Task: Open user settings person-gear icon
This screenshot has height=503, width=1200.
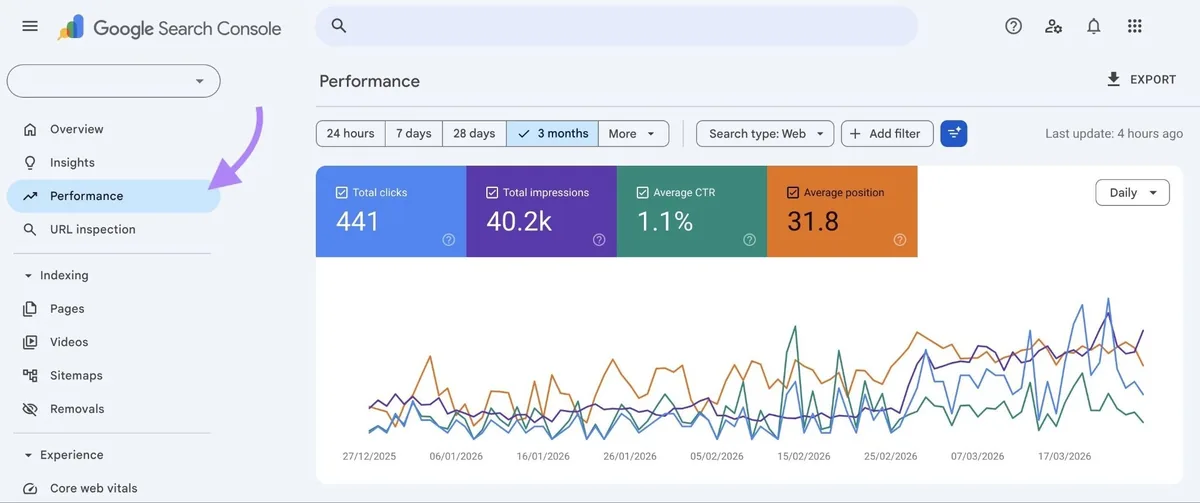Action: click(x=1053, y=26)
